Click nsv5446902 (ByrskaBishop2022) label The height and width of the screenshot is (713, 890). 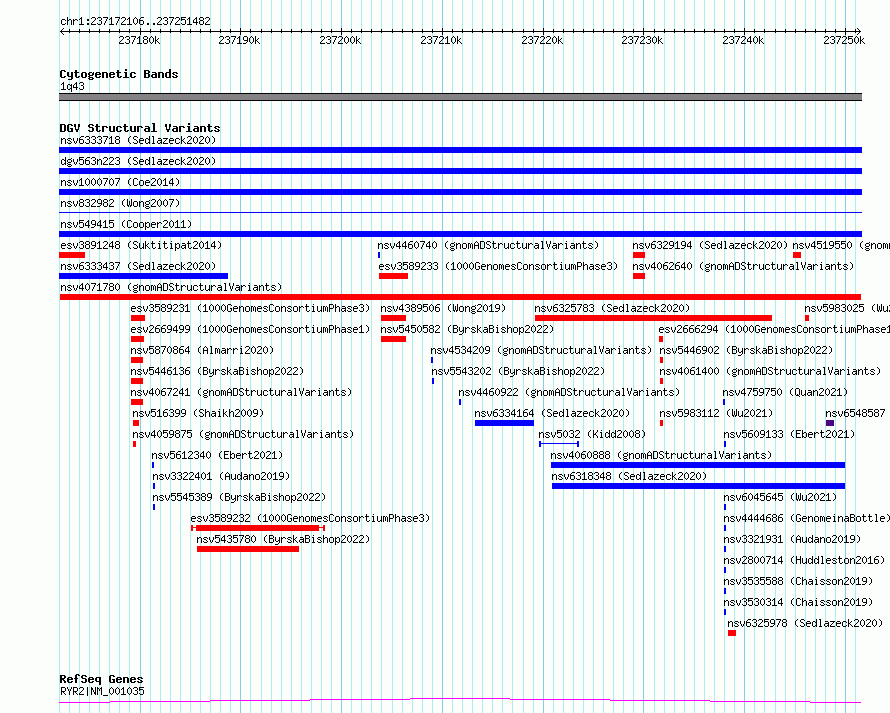(746, 350)
